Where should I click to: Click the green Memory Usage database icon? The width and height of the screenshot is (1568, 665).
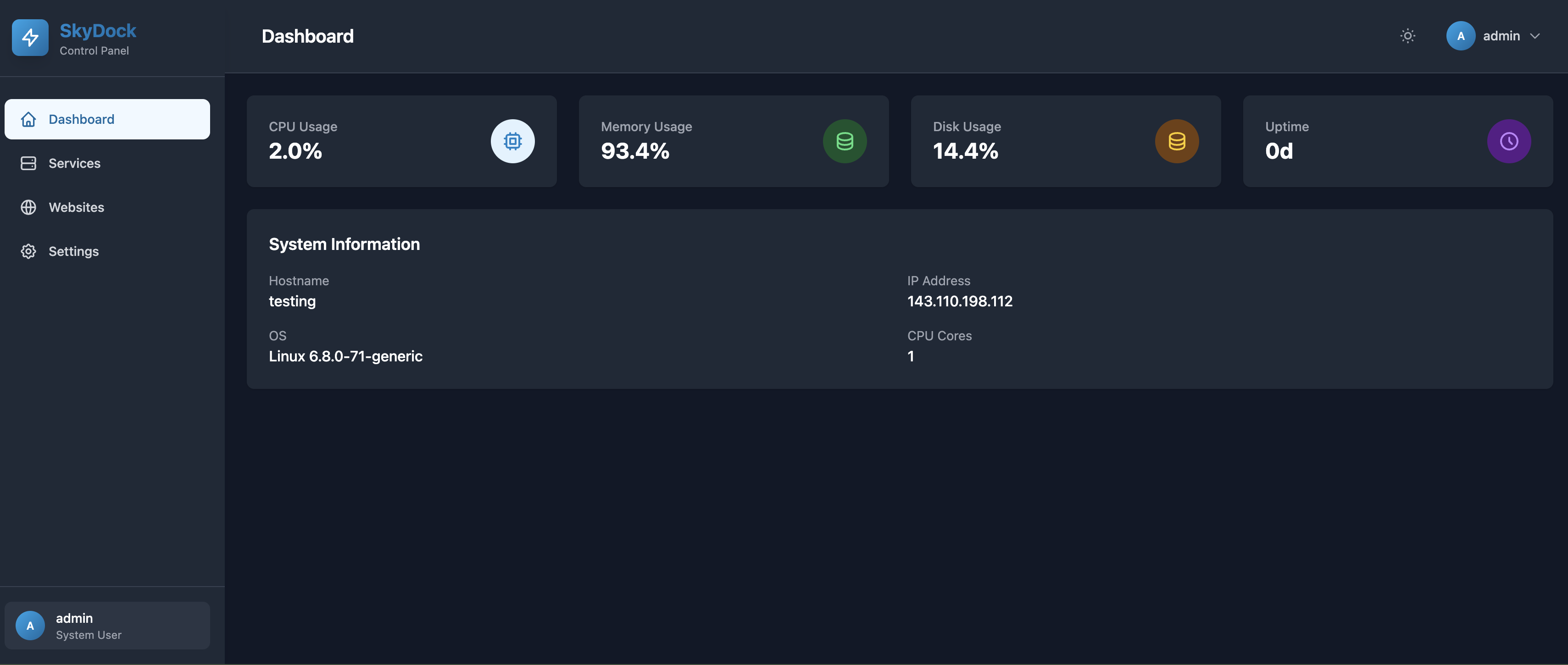(844, 141)
